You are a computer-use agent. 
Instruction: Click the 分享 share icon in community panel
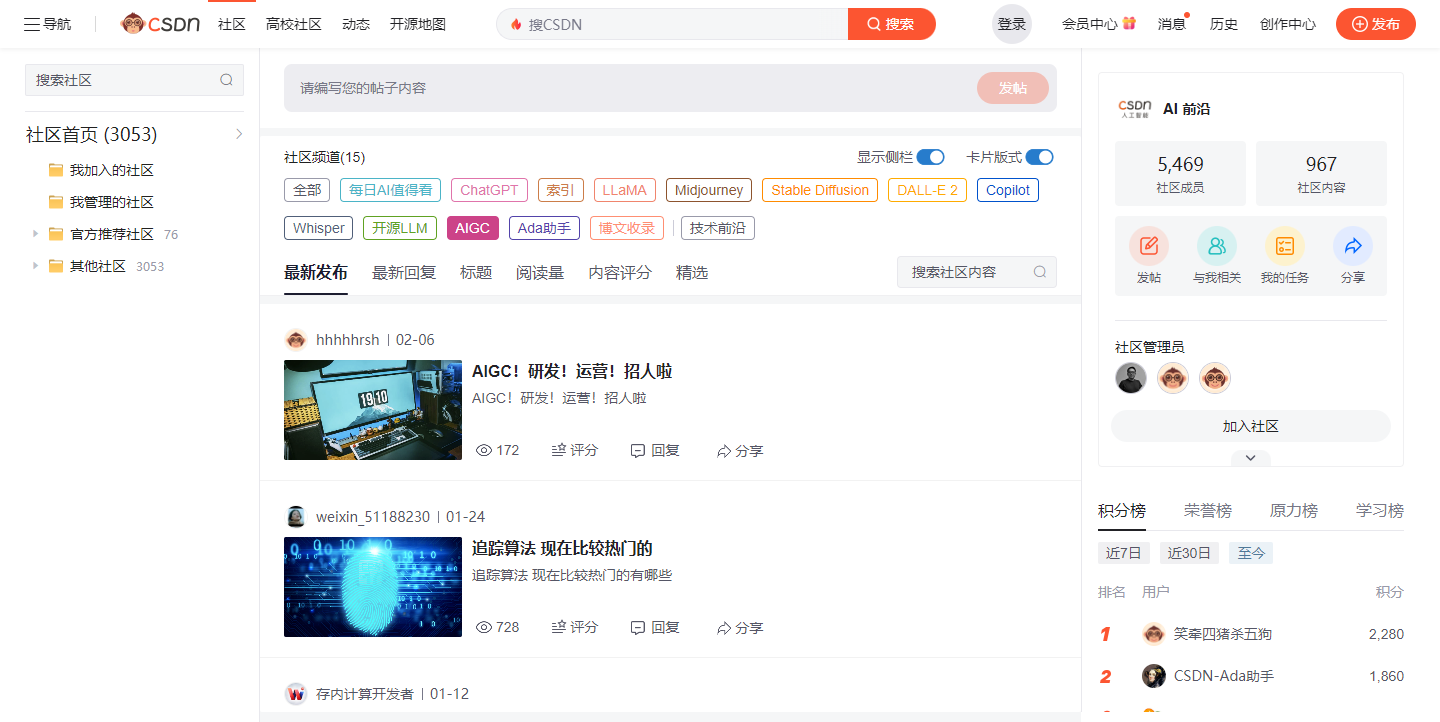pyautogui.click(x=1353, y=245)
